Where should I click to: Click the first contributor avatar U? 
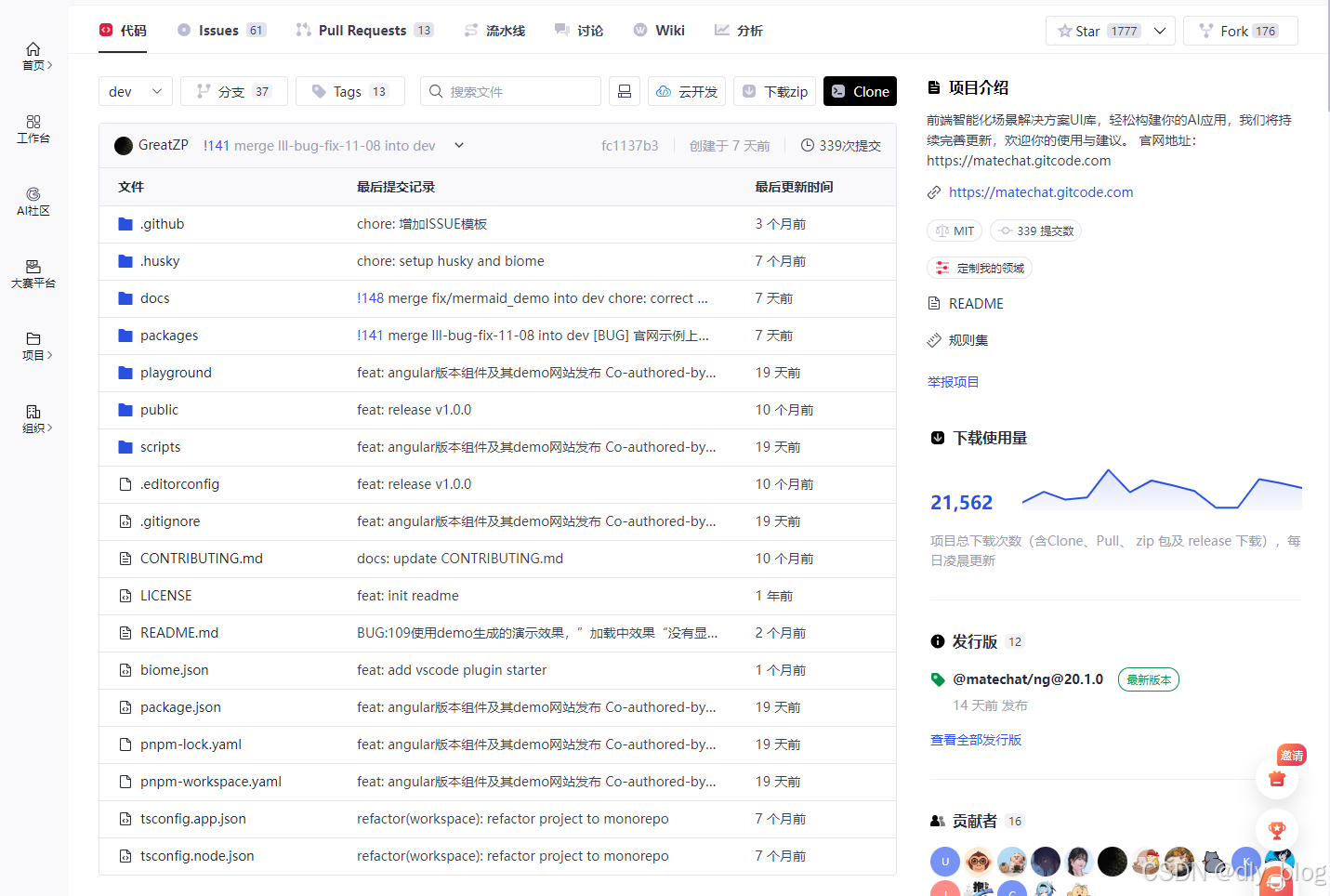tap(945, 862)
